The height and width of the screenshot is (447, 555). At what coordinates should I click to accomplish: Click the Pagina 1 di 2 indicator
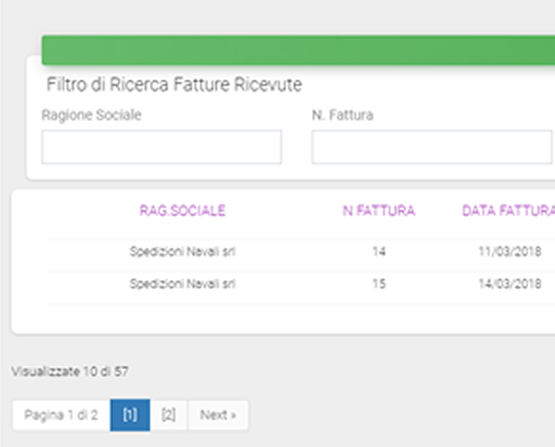[61, 415]
